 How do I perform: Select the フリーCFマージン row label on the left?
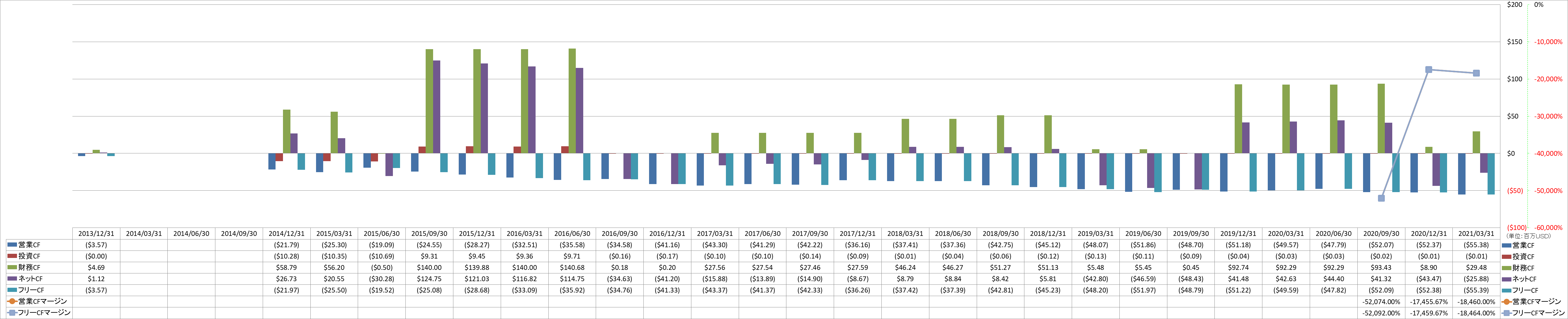pos(44,312)
